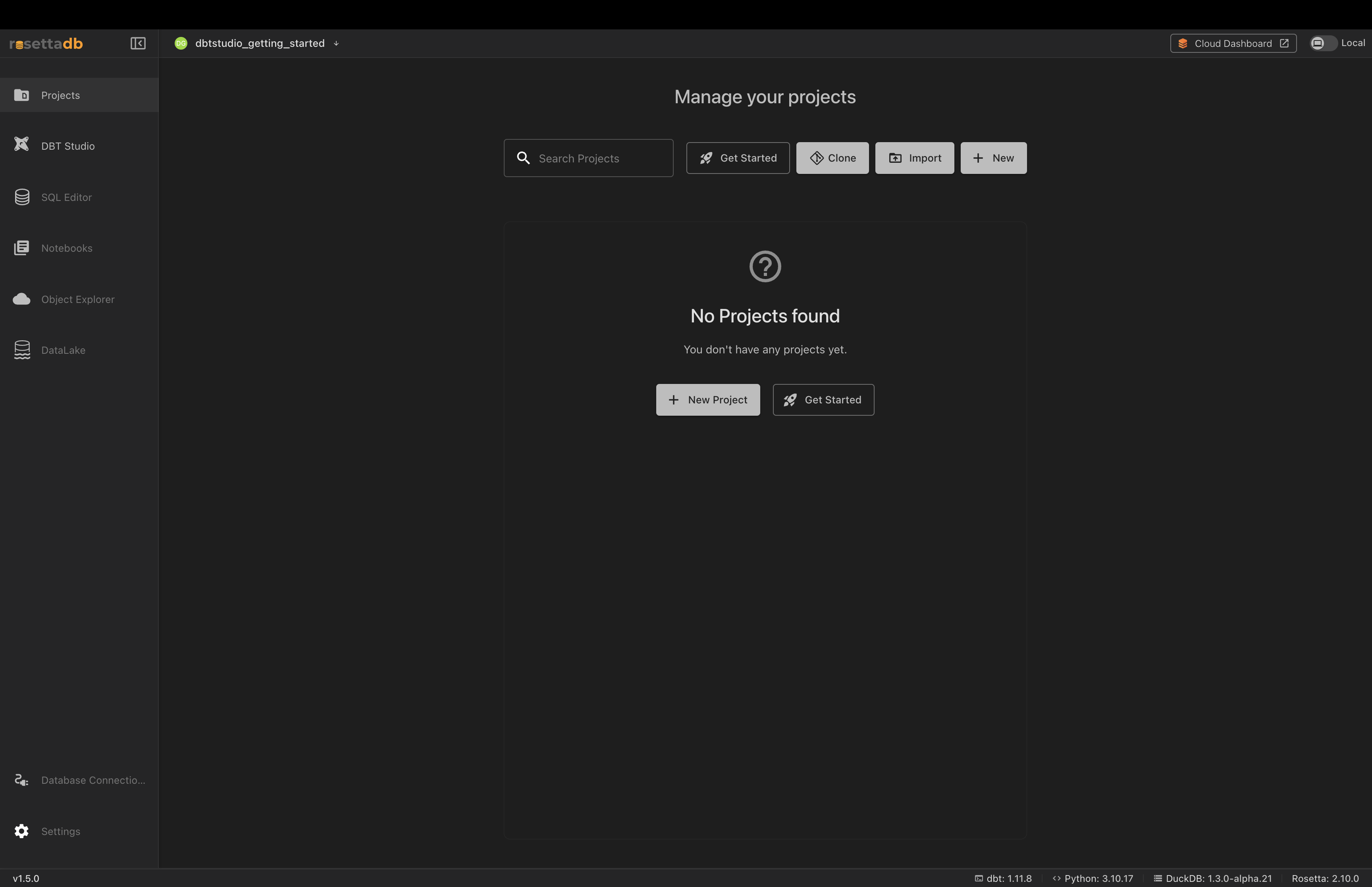This screenshot has height=887, width=1372.
Task: Click the git icon on Clone button
Action: 816,158
